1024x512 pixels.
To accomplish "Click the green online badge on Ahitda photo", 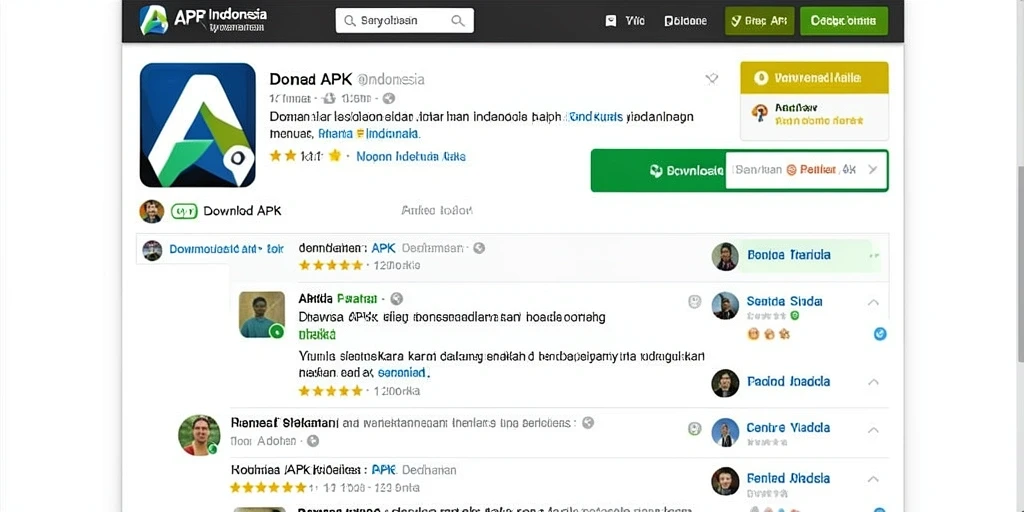I will pos(277,331).
